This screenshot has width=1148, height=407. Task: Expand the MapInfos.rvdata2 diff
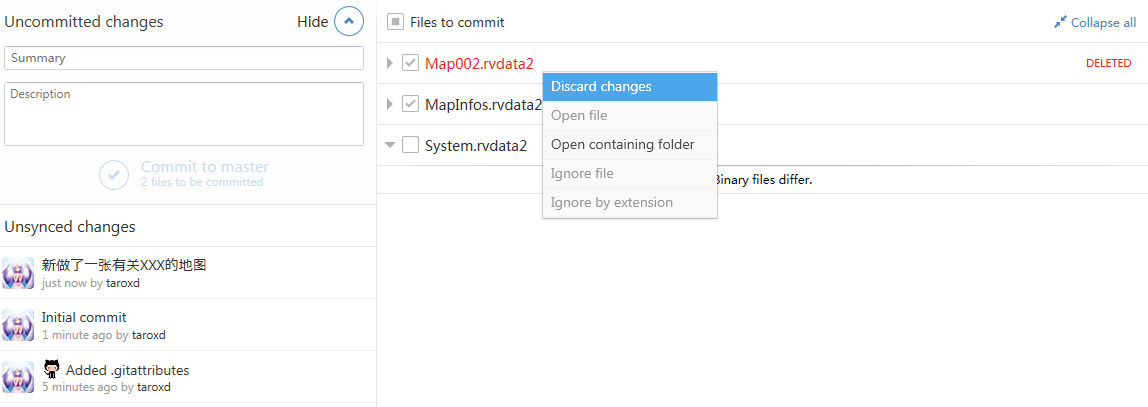(x=390, y=104)
